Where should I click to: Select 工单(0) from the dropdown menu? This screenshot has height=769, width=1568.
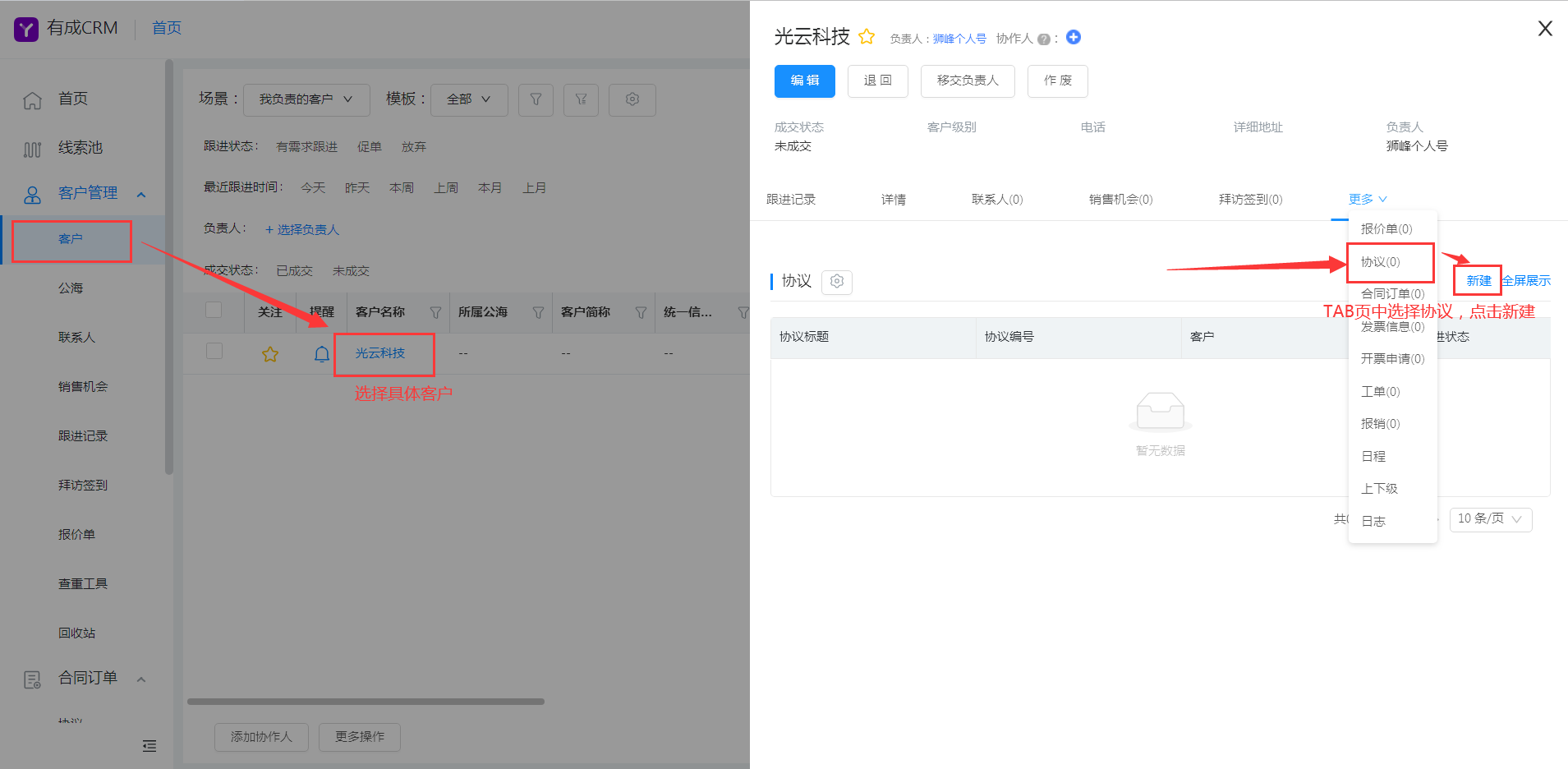click(1393, 392)
